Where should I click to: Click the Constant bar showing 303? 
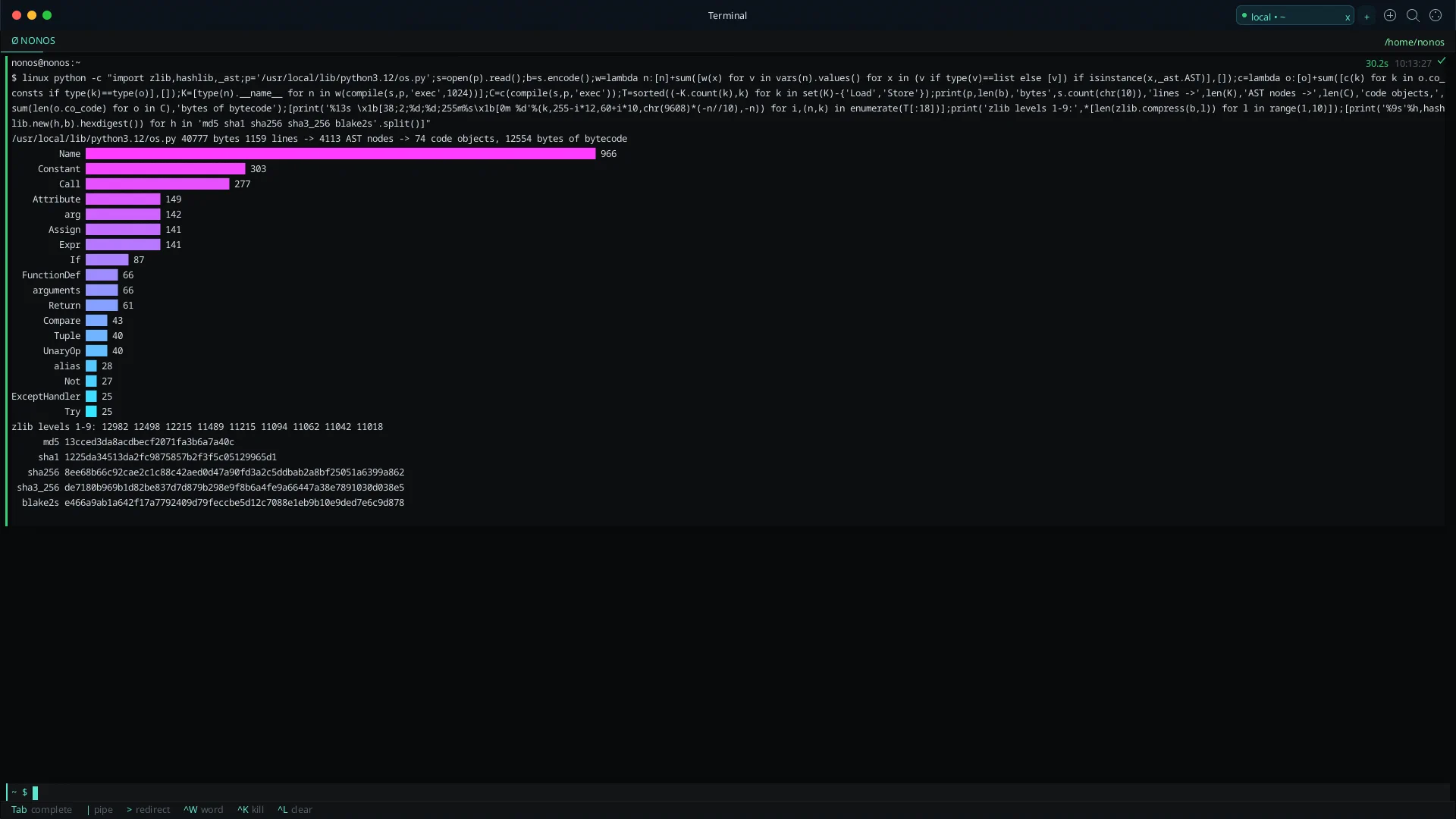pos(165,169)
